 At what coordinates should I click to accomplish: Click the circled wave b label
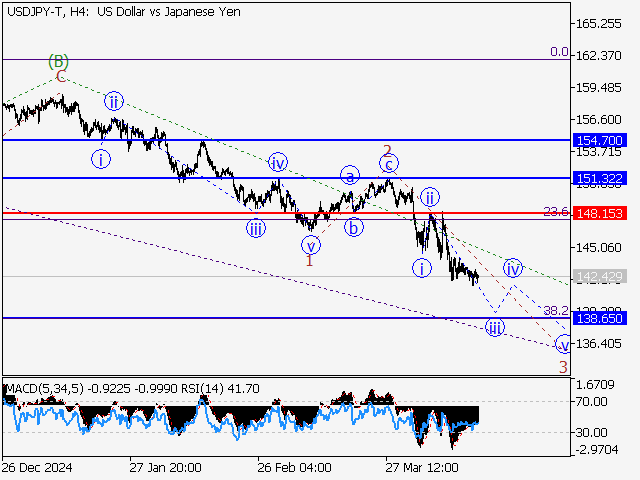(x=354, y=227)
